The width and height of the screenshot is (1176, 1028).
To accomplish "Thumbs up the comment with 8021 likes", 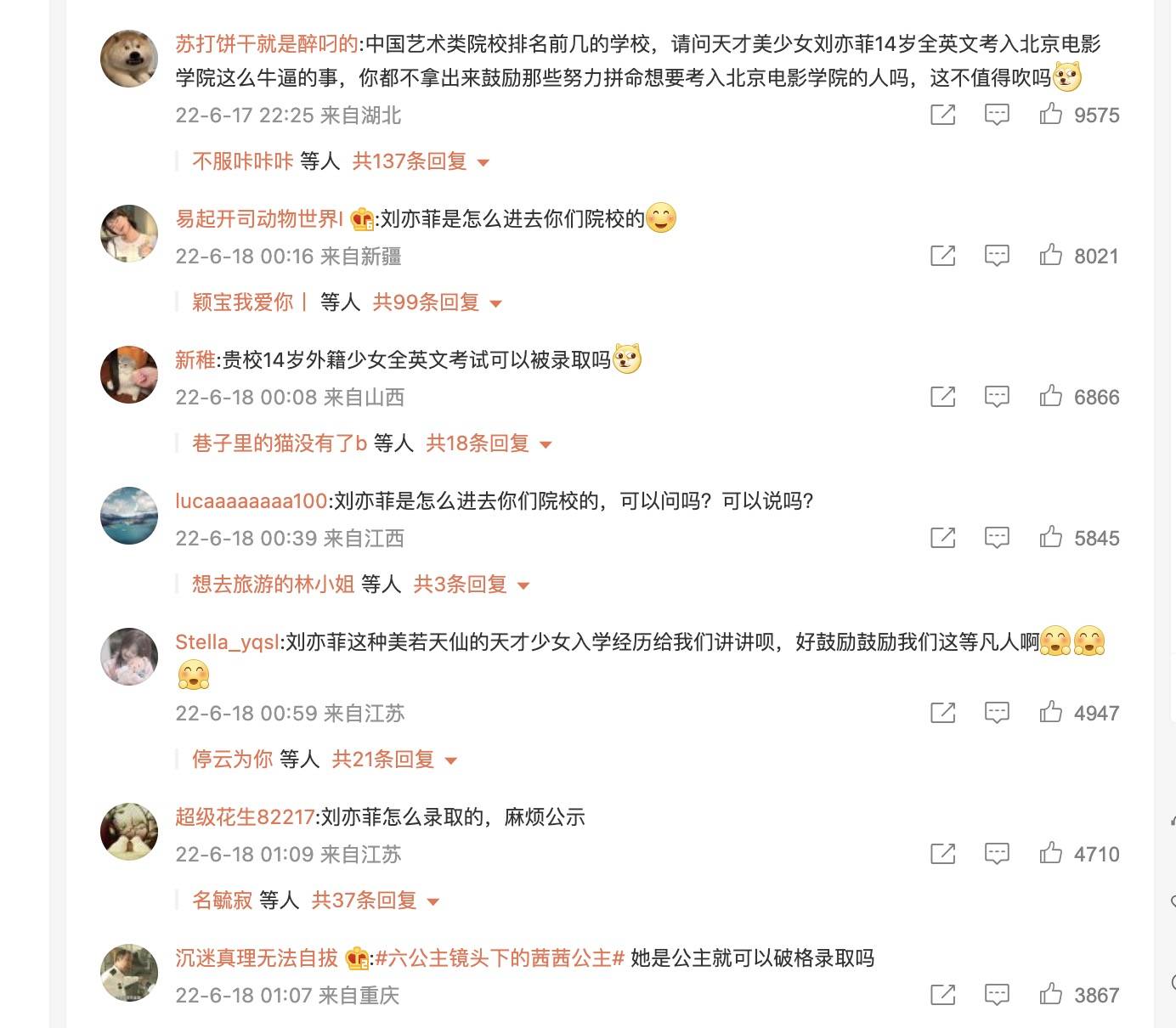I will point(1051,255).
